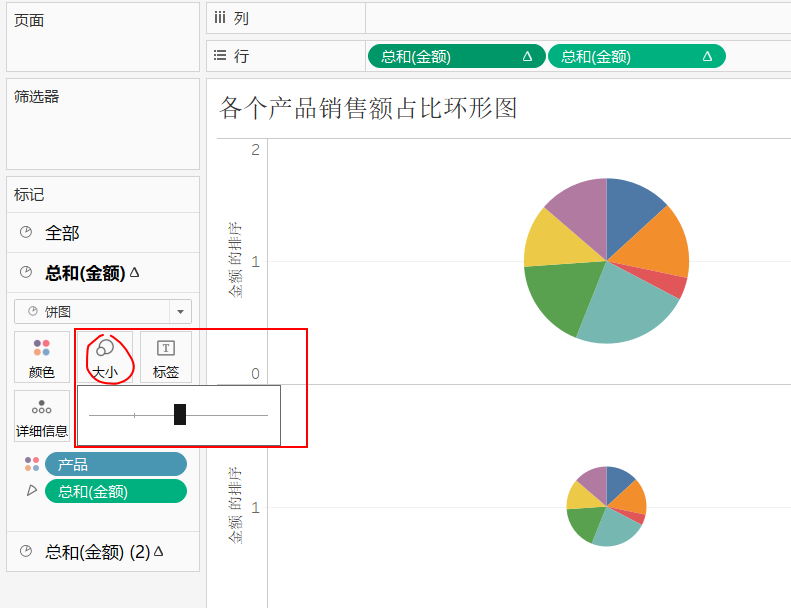Click the orange slice of the large pie
791x608 pixels.
[x=661, y=245]
